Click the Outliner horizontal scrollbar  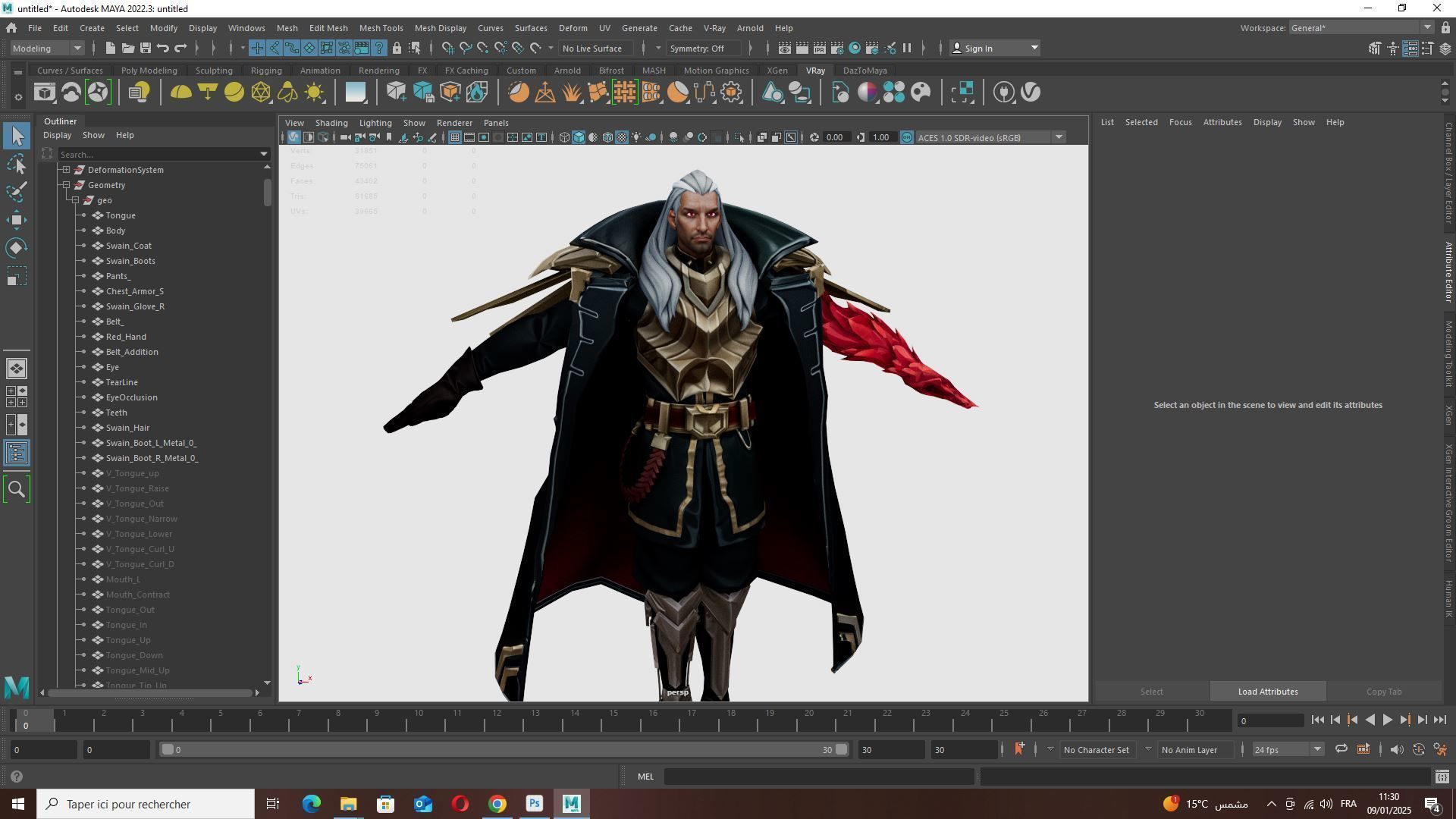[x=150, y=692]
